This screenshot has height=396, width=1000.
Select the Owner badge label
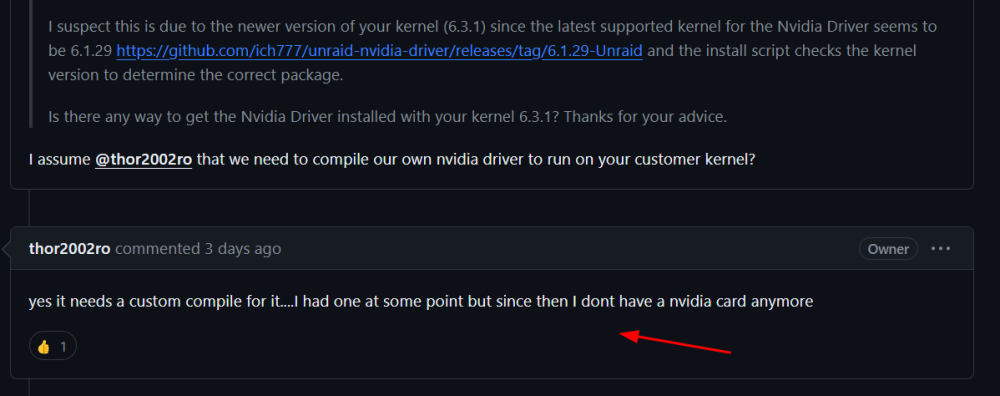coord(888,249)
